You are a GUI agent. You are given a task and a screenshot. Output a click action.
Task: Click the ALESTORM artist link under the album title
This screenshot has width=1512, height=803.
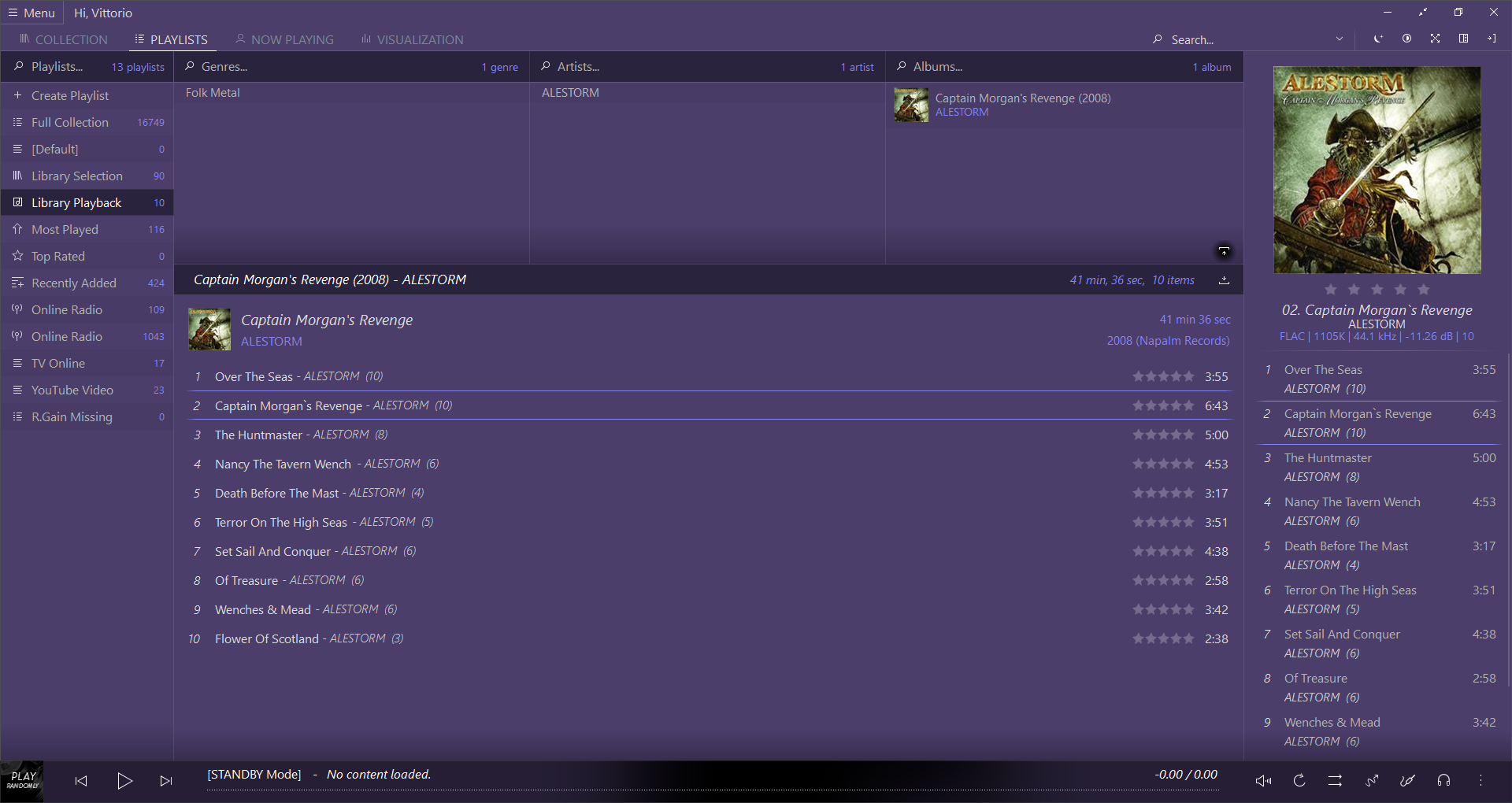[272, 342]
